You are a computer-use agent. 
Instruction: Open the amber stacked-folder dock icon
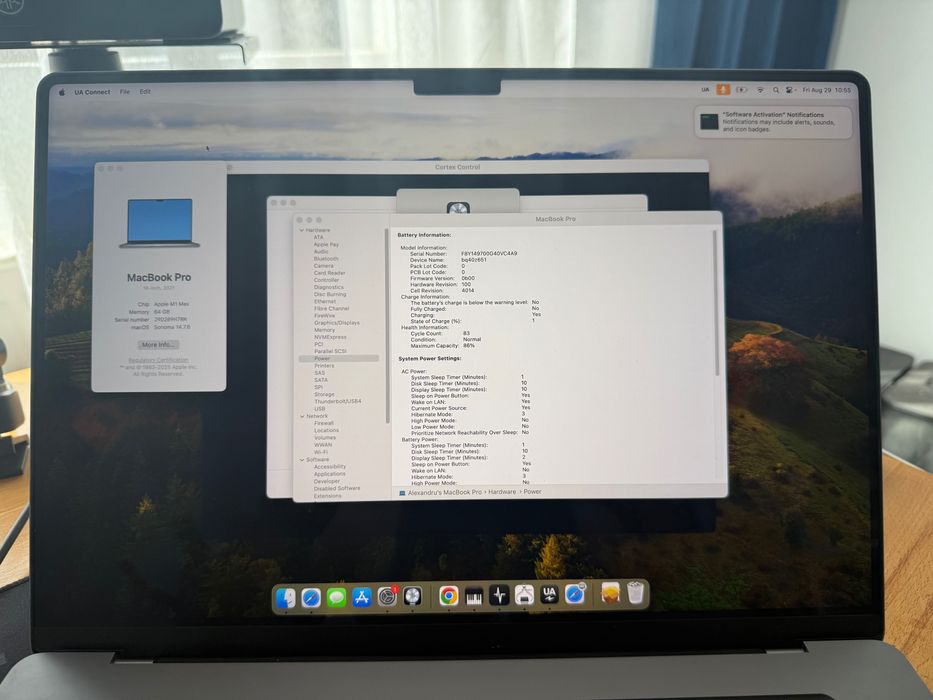[x=610, y=593]
